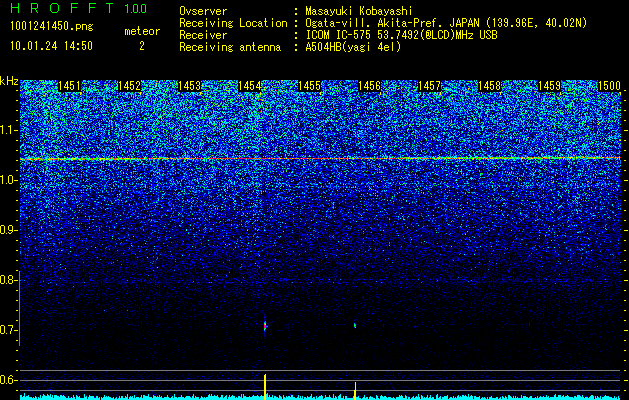The height and width of the screenshot is (400, 629).
Task: Click the 1500 time marker
Action: (x=609, y=86)
